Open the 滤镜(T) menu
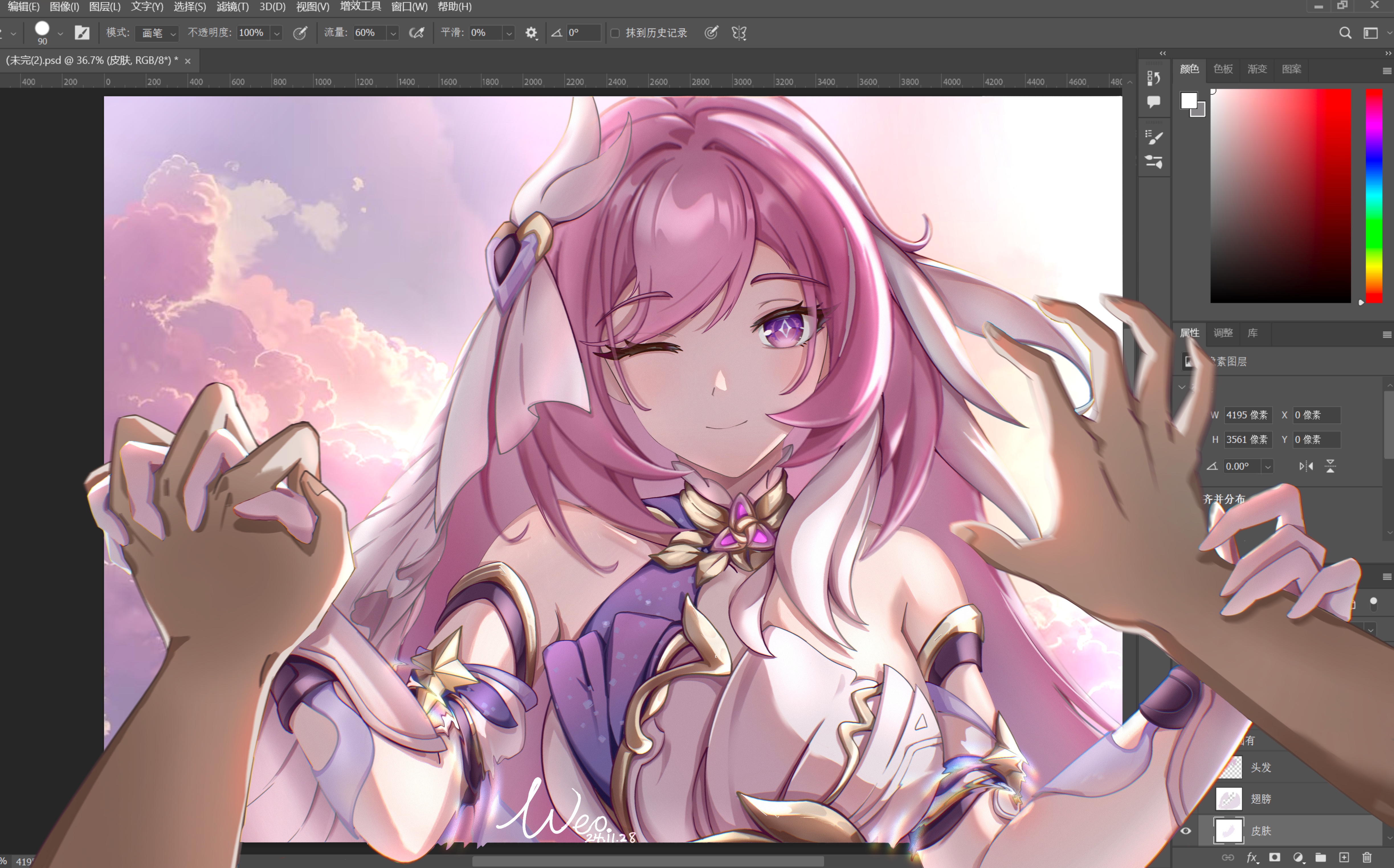Viewport: 1394px width, 868px height. [232, 7]
